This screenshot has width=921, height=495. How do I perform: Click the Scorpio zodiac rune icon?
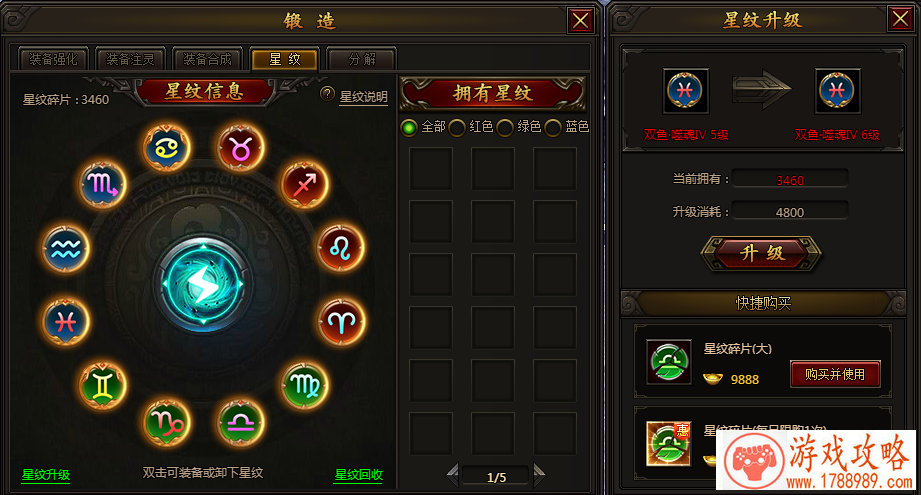pyautogui.click(x=103, y=184)
